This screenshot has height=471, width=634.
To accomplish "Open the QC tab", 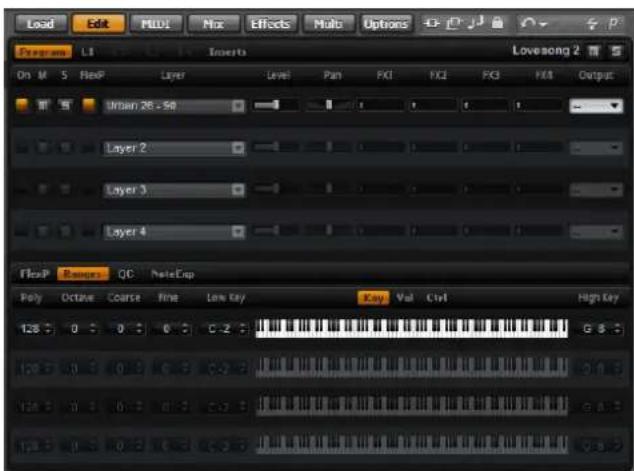I will [126, 274].
